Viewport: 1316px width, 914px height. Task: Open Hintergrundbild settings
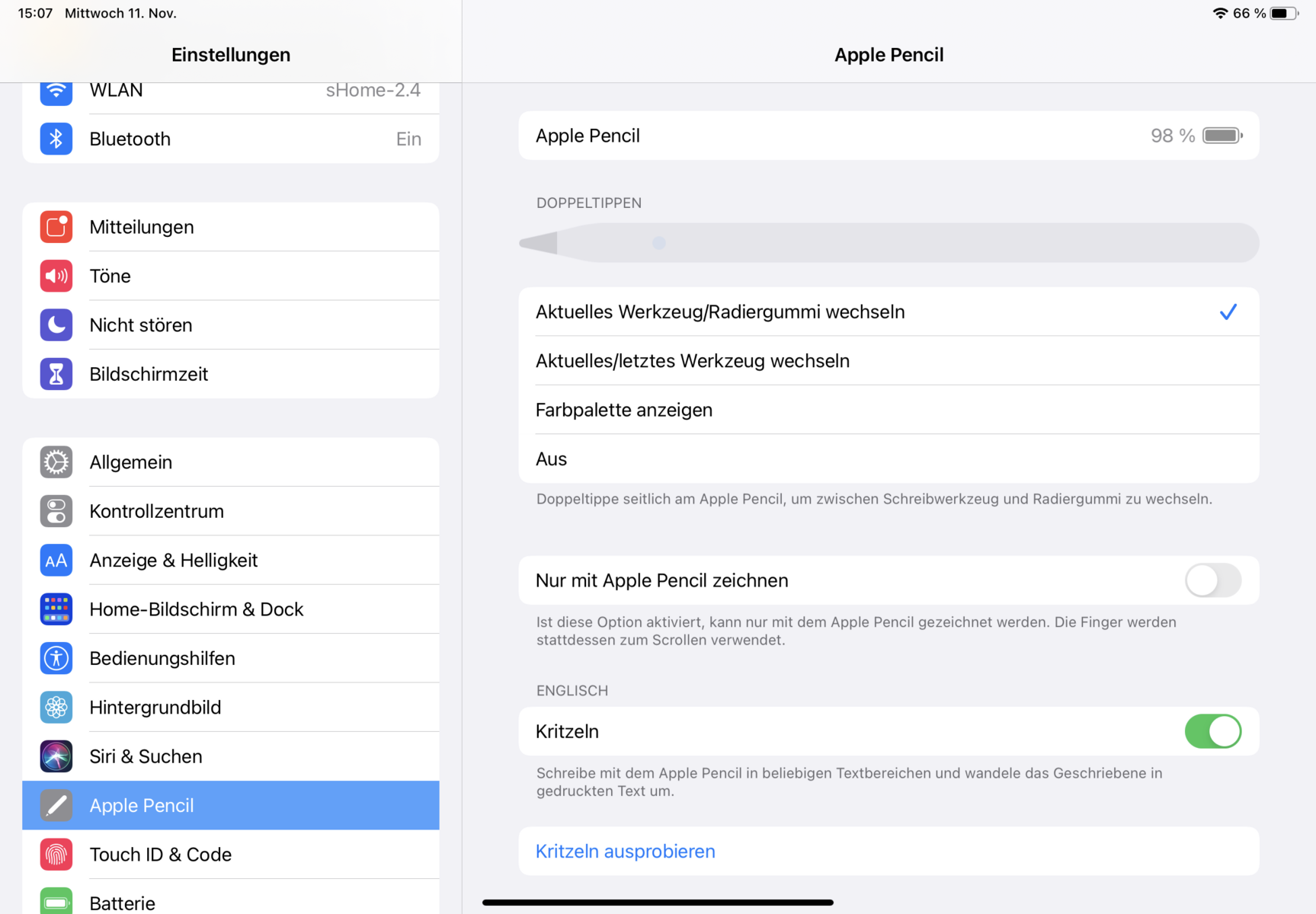(231, 708)
